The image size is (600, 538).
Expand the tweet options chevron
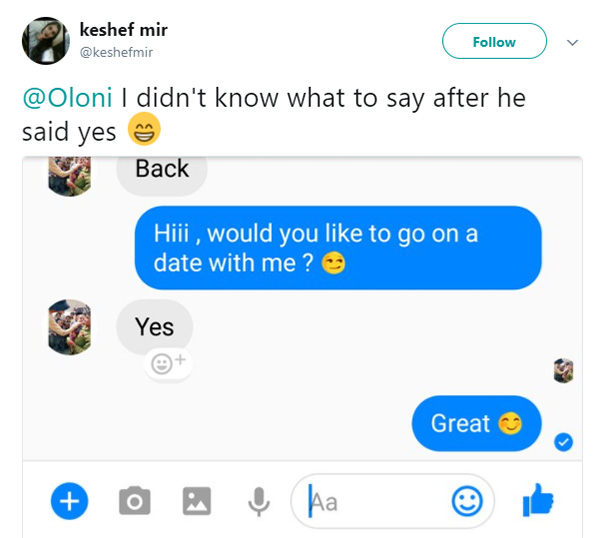coord(572,42)
